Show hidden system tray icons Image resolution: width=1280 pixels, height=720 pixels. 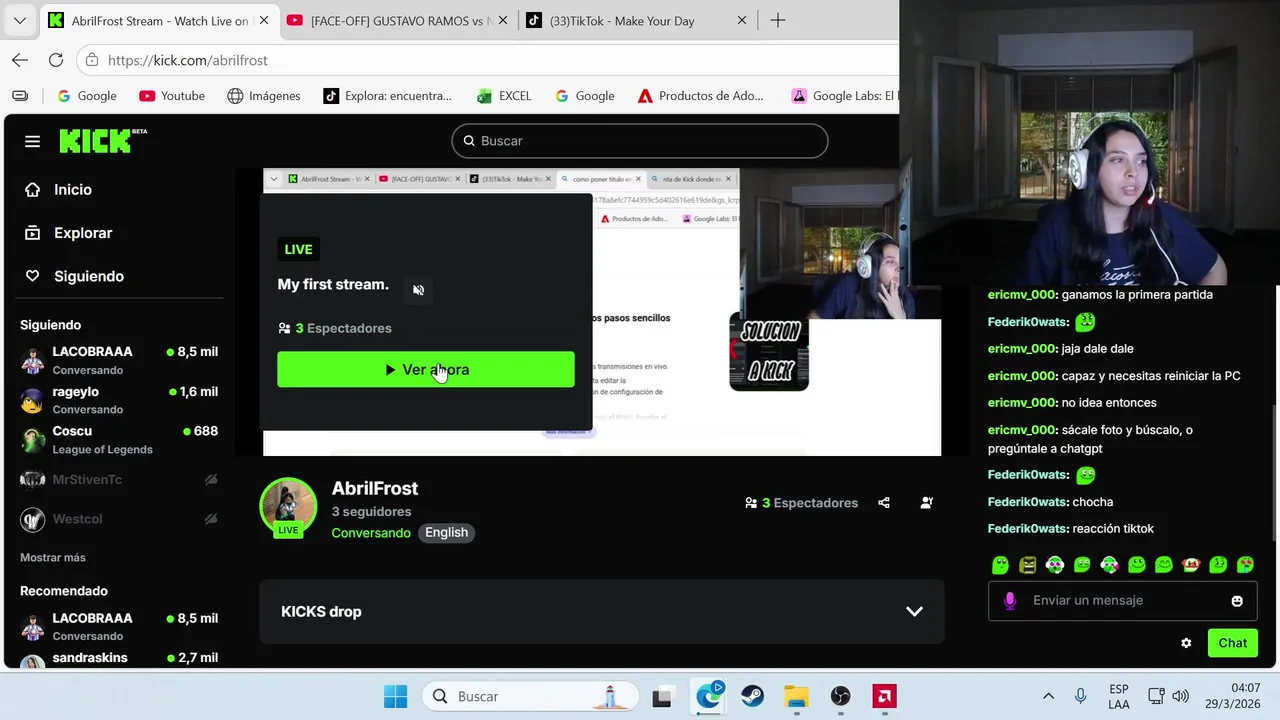pos(1048,696)
